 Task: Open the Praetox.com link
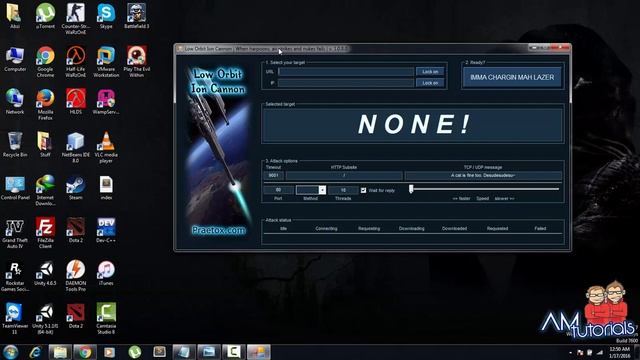(219, 231)
